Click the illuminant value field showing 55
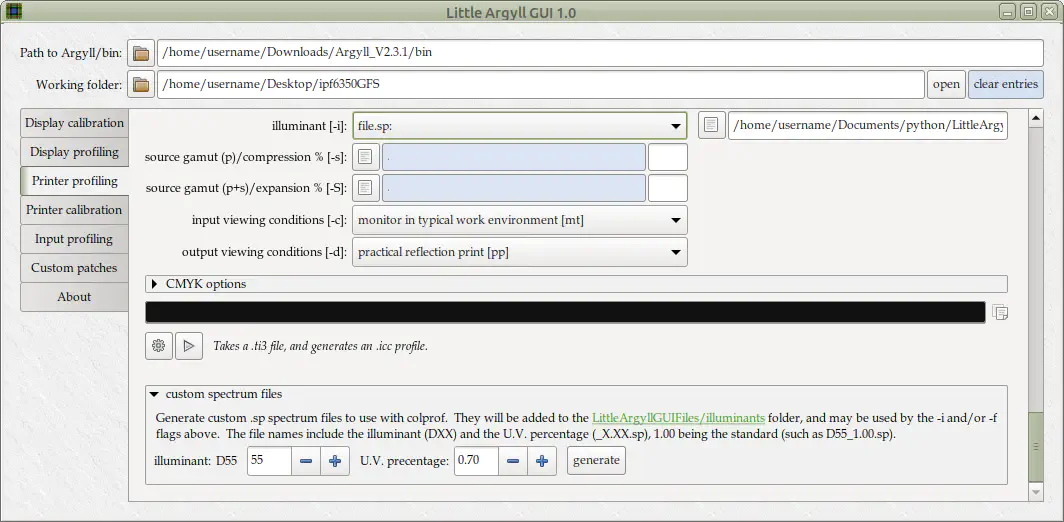The image size is (1064, 522). click(269, 461)
